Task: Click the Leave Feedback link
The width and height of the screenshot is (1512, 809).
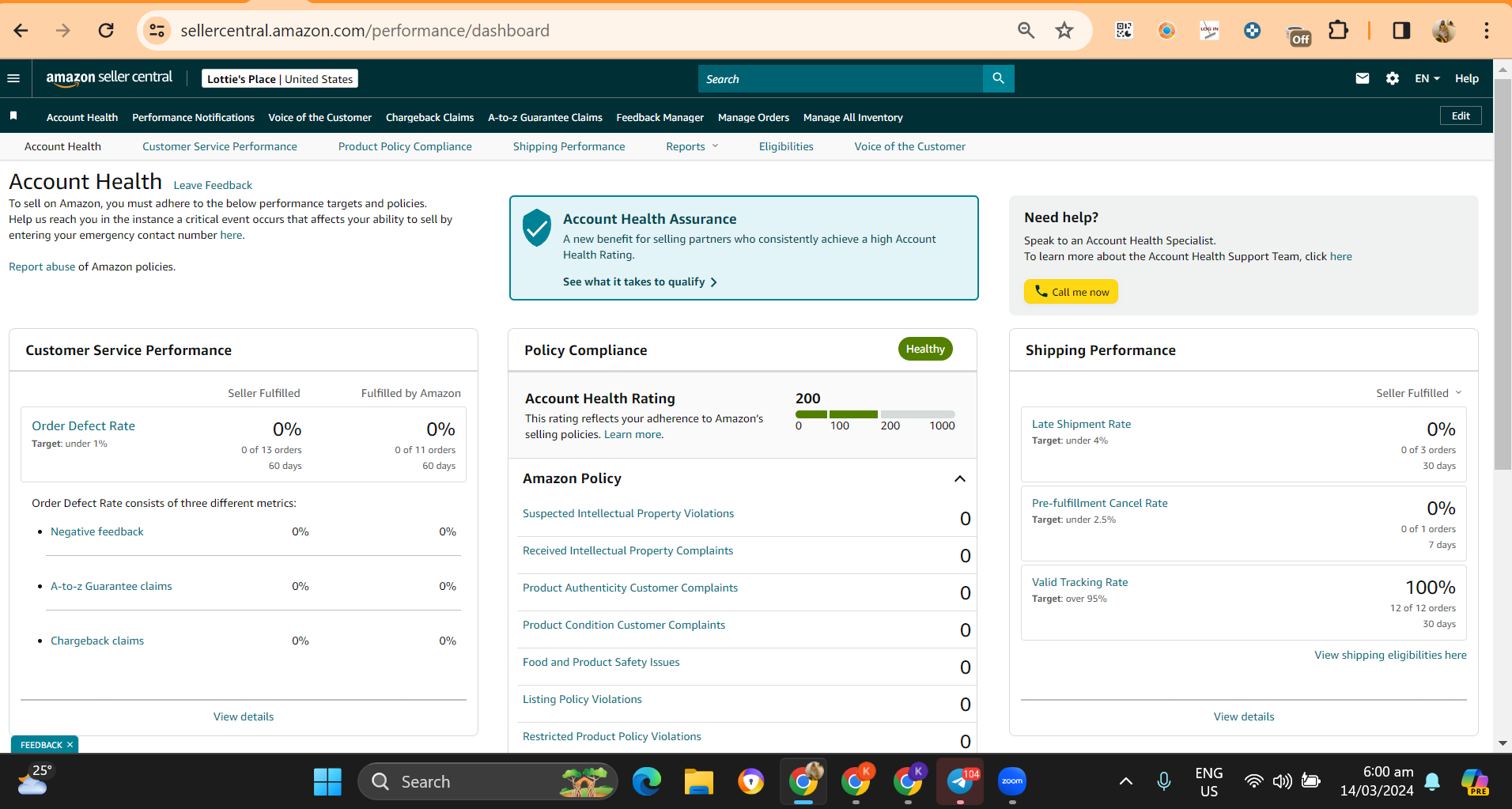Action: (x=213, y=185)
